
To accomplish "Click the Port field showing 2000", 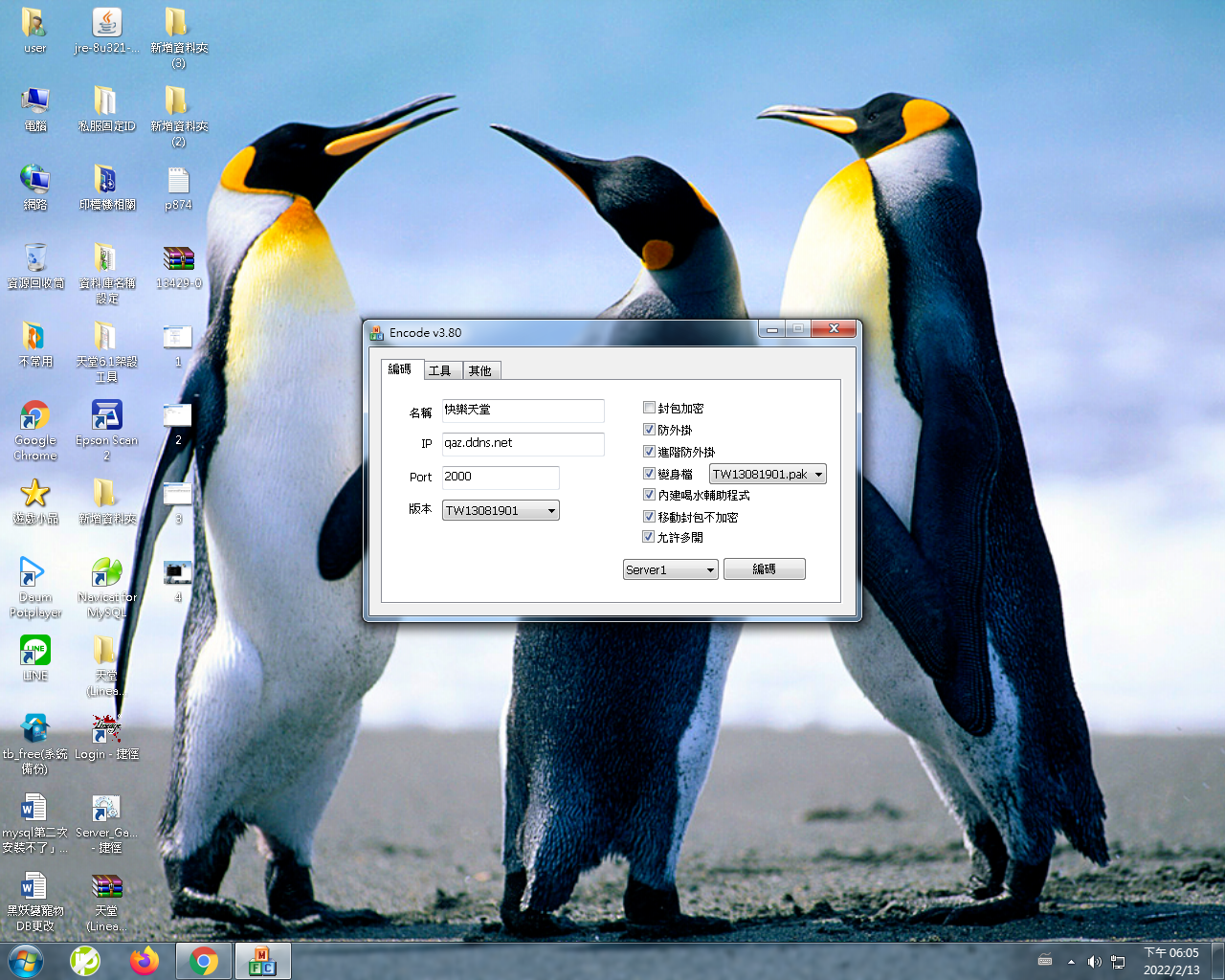I will point(501,478).
